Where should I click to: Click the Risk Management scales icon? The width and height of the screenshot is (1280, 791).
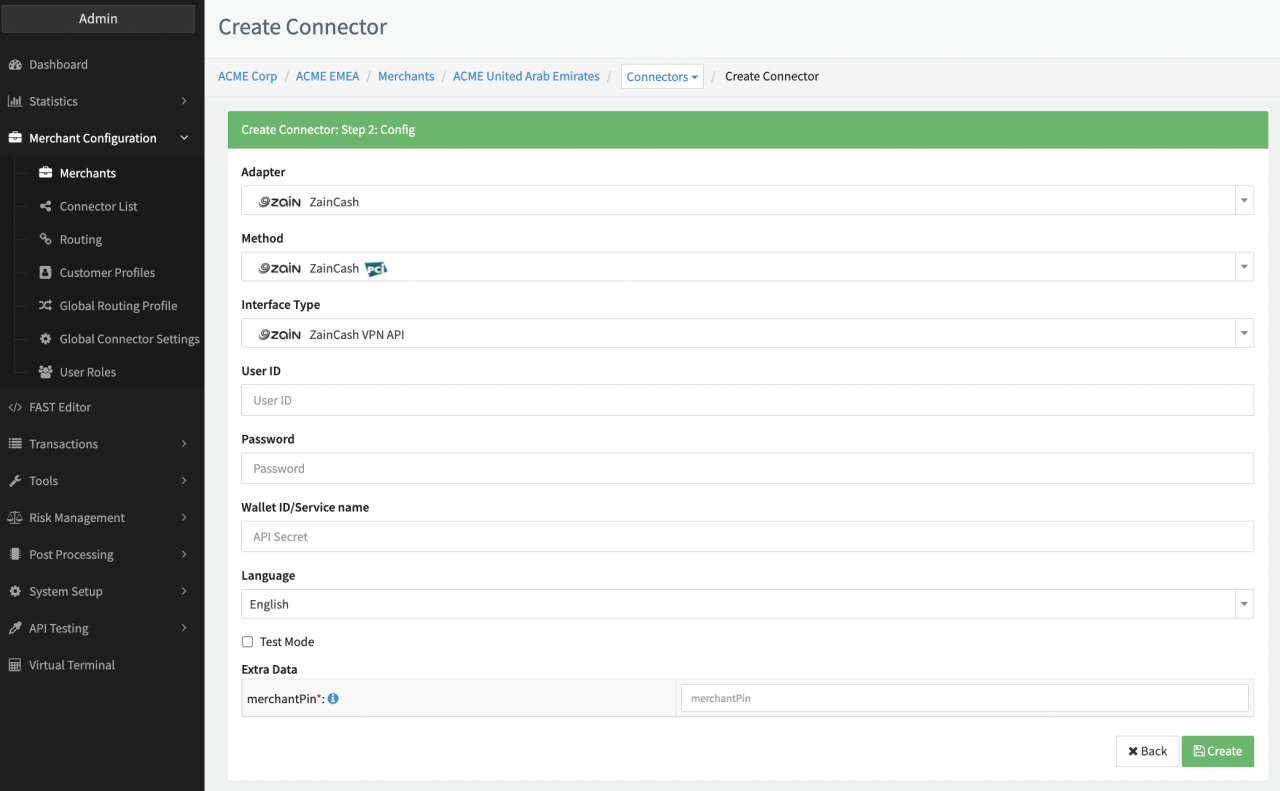(x=15, y=518)
